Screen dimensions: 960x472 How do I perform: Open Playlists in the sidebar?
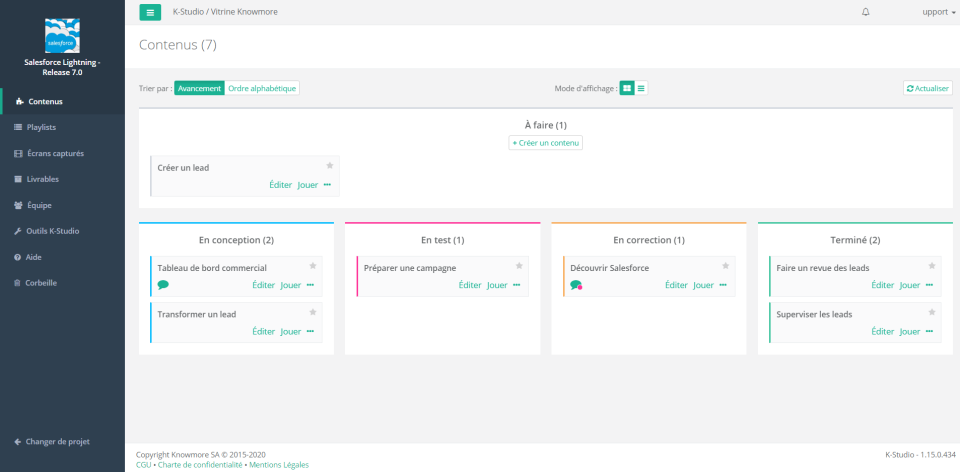click(x=62, y=127)
